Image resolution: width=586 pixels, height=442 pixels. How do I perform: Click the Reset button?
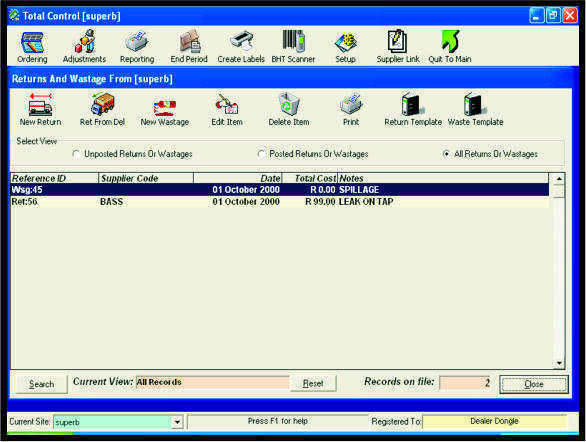point(313,383)
